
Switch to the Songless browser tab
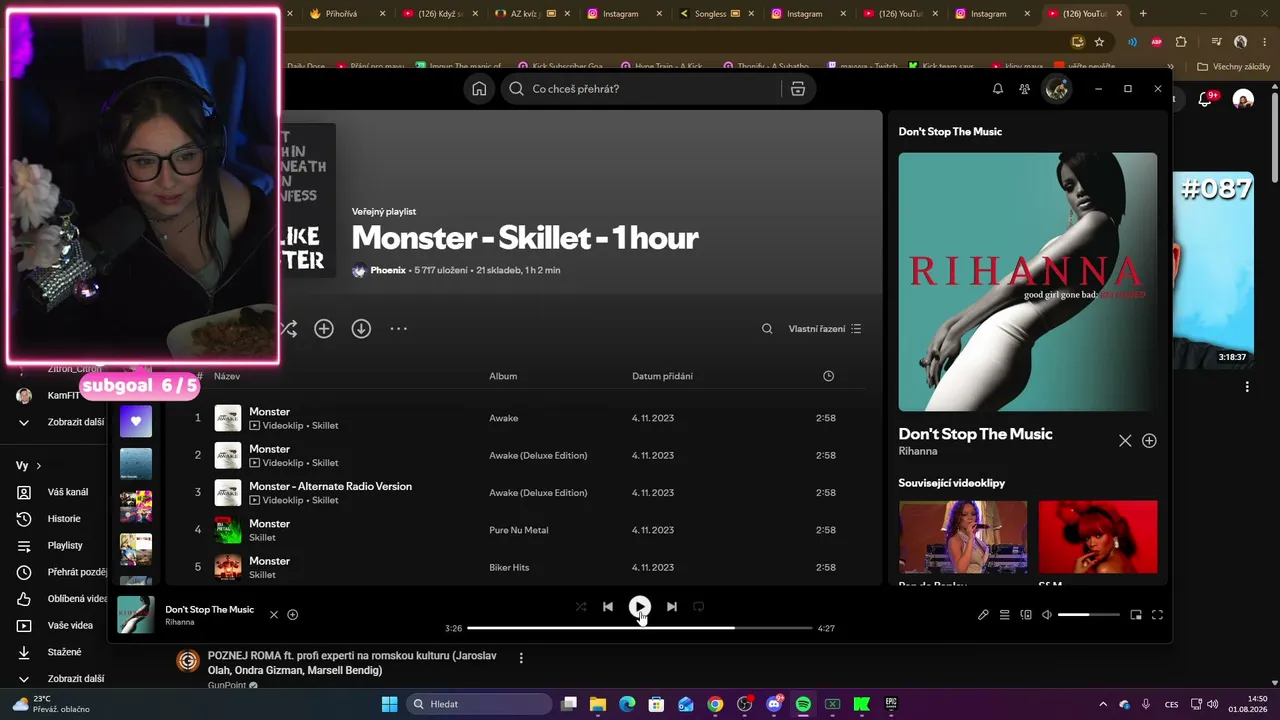tap(716, 14)
